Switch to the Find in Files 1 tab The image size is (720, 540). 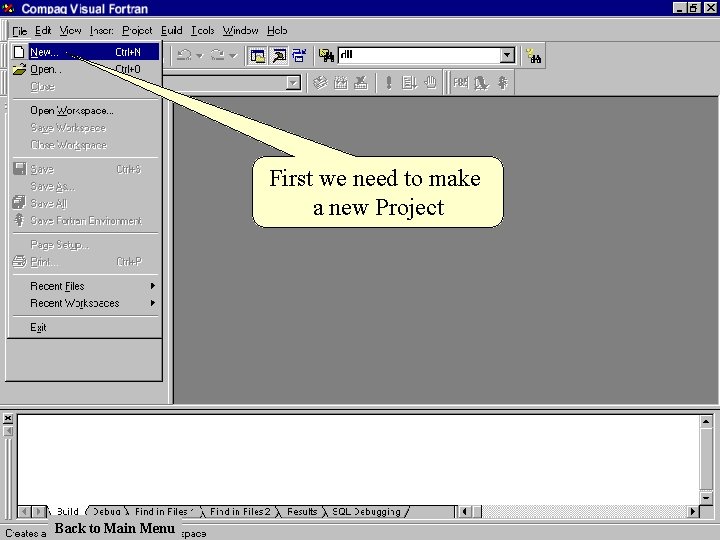pyautogui.click(x=163, y=512)
